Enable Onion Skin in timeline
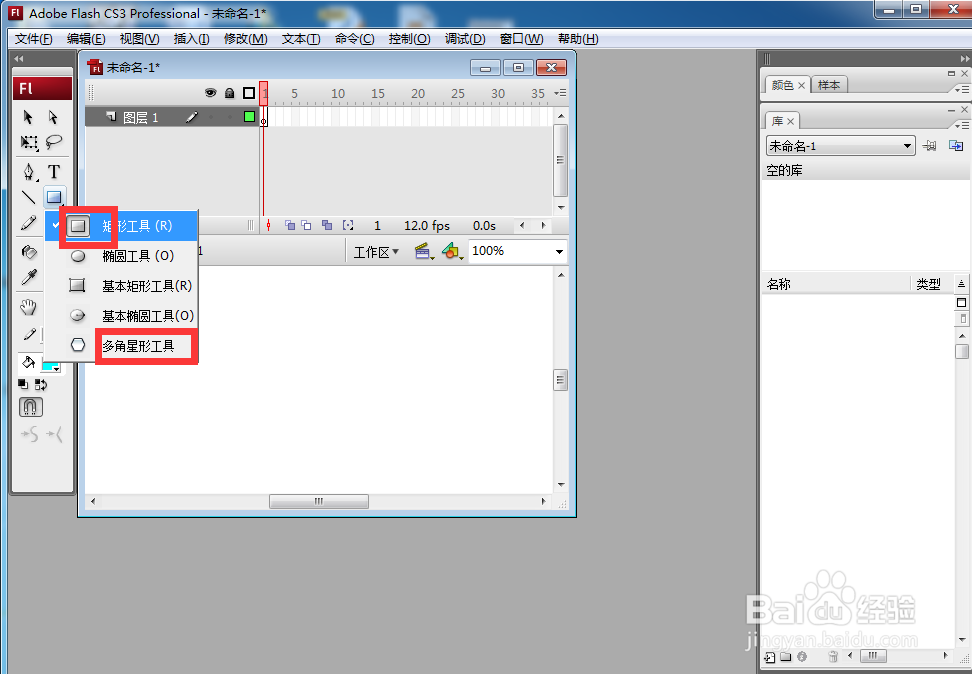 pos(289,225)
